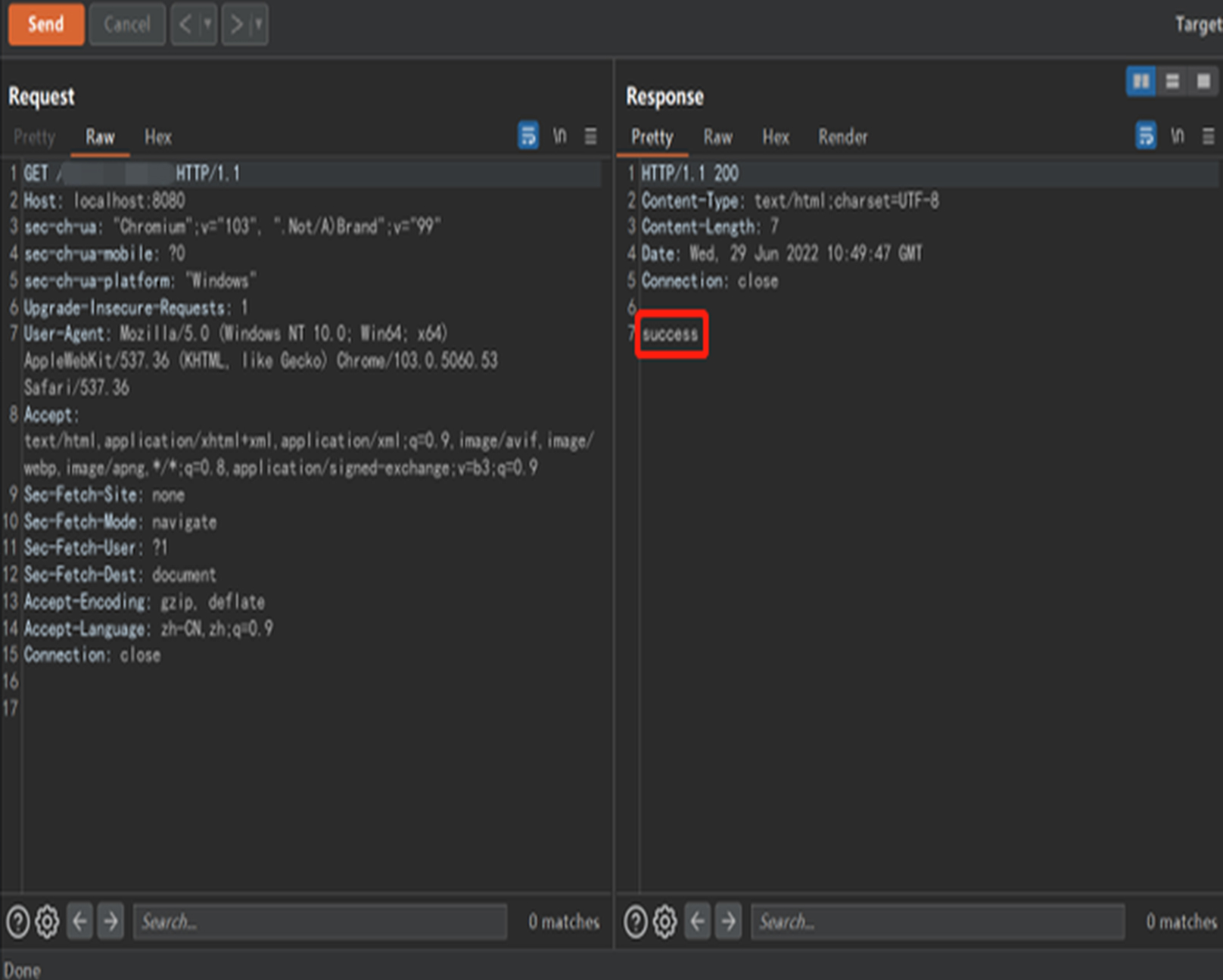Open Response search settings gear
Viewport: 1223px width, 980px height.
coord(665,922)
